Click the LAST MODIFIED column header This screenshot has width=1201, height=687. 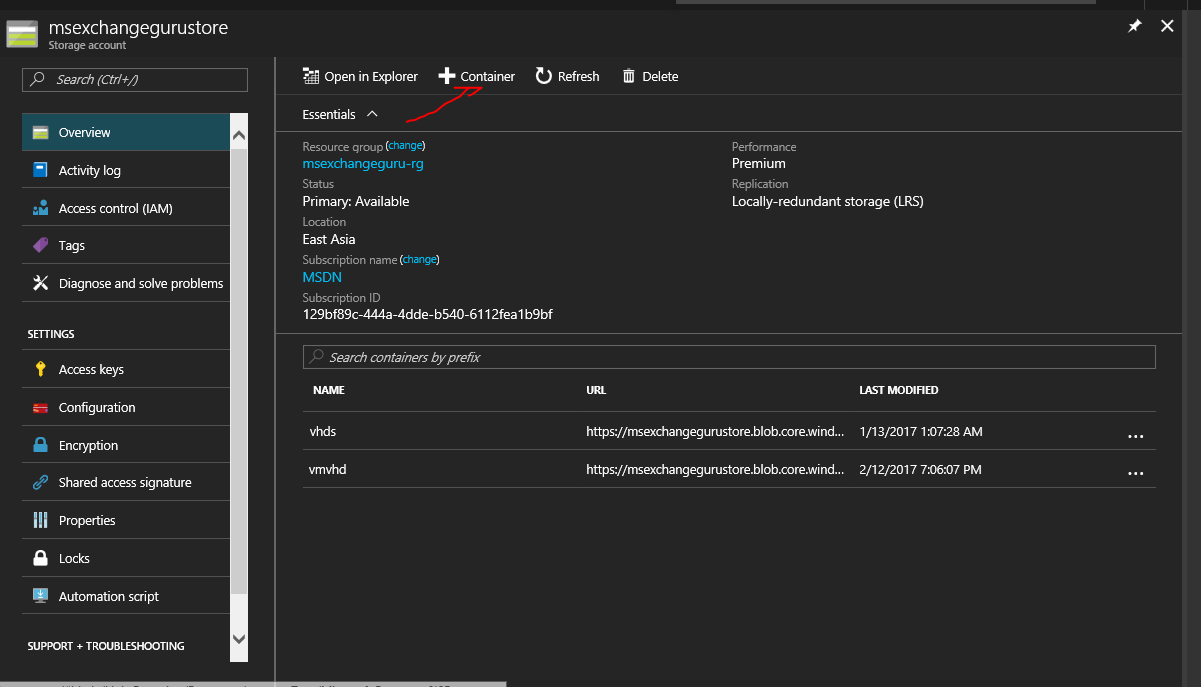click(899, 390)
